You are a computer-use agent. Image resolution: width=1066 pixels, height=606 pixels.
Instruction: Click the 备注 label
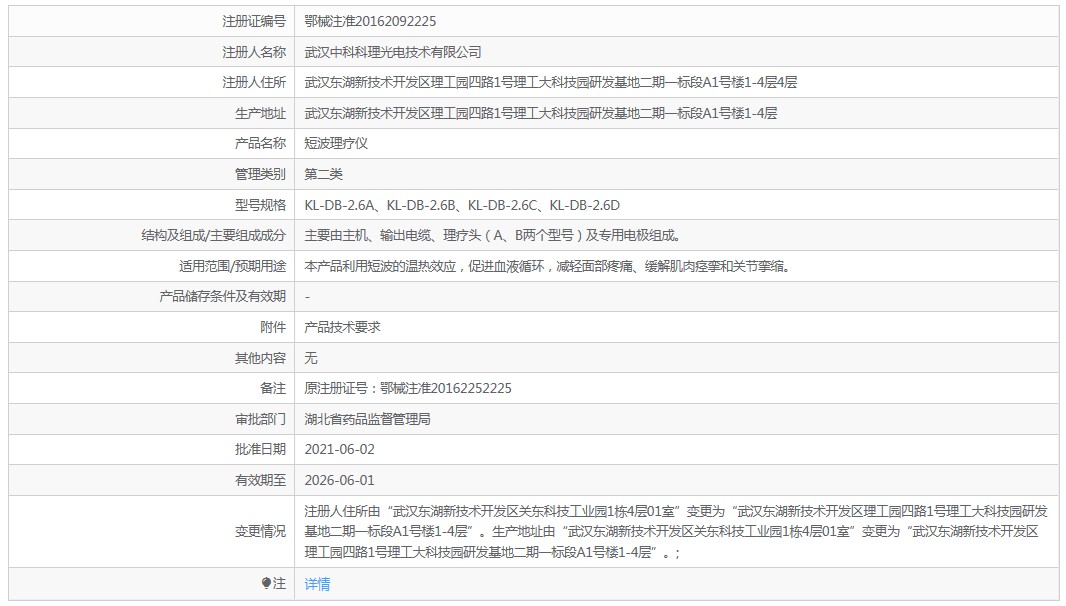[x=273, y=388]
